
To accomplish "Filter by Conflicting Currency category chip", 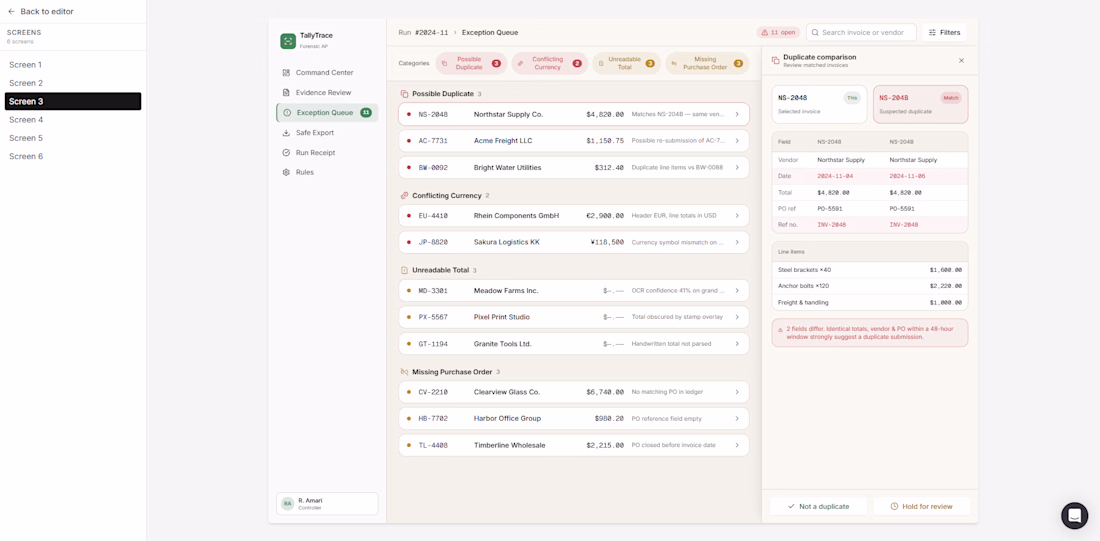I will tap(549, 63).
